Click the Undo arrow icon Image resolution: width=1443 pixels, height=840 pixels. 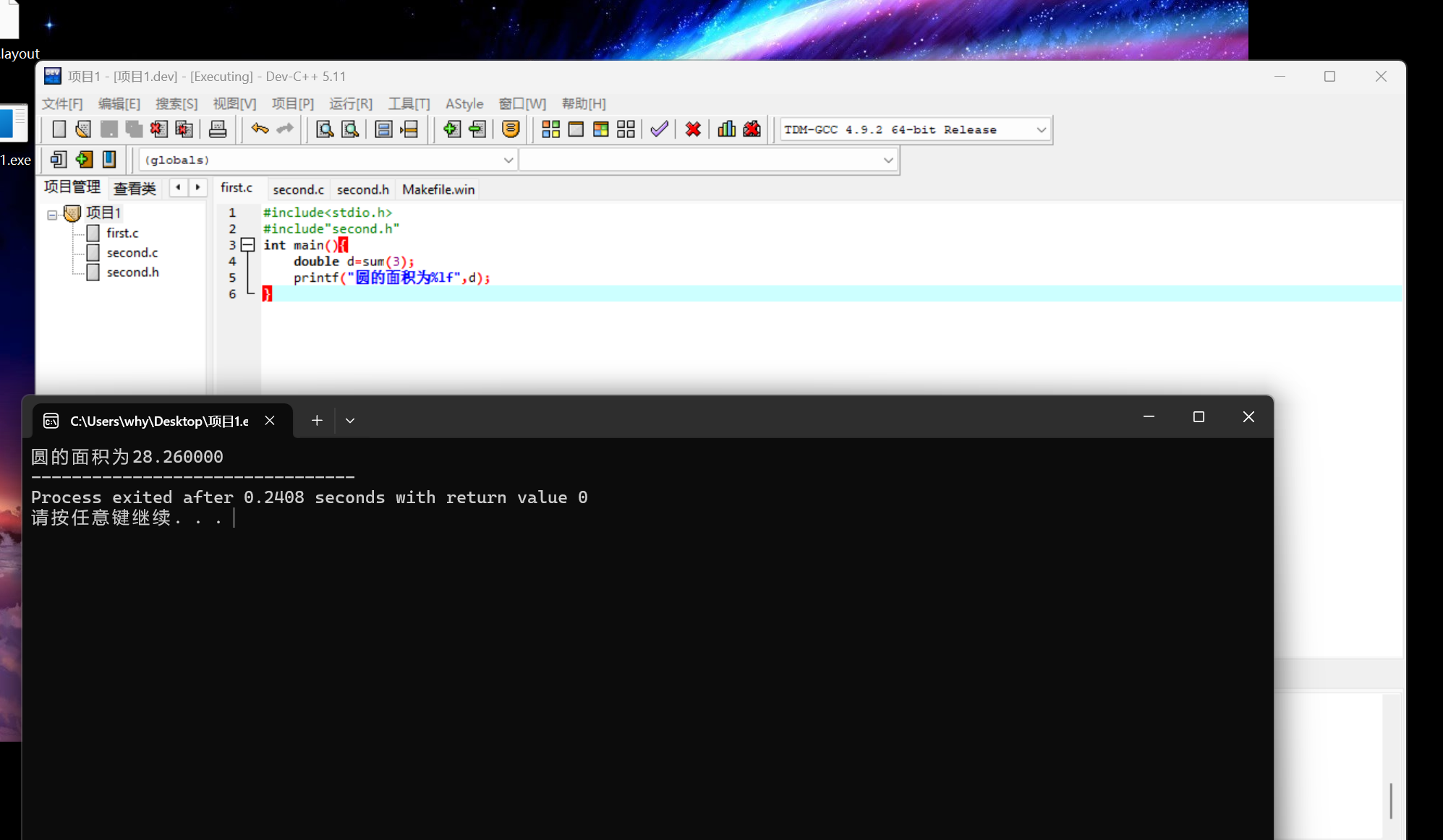(260, 129)
